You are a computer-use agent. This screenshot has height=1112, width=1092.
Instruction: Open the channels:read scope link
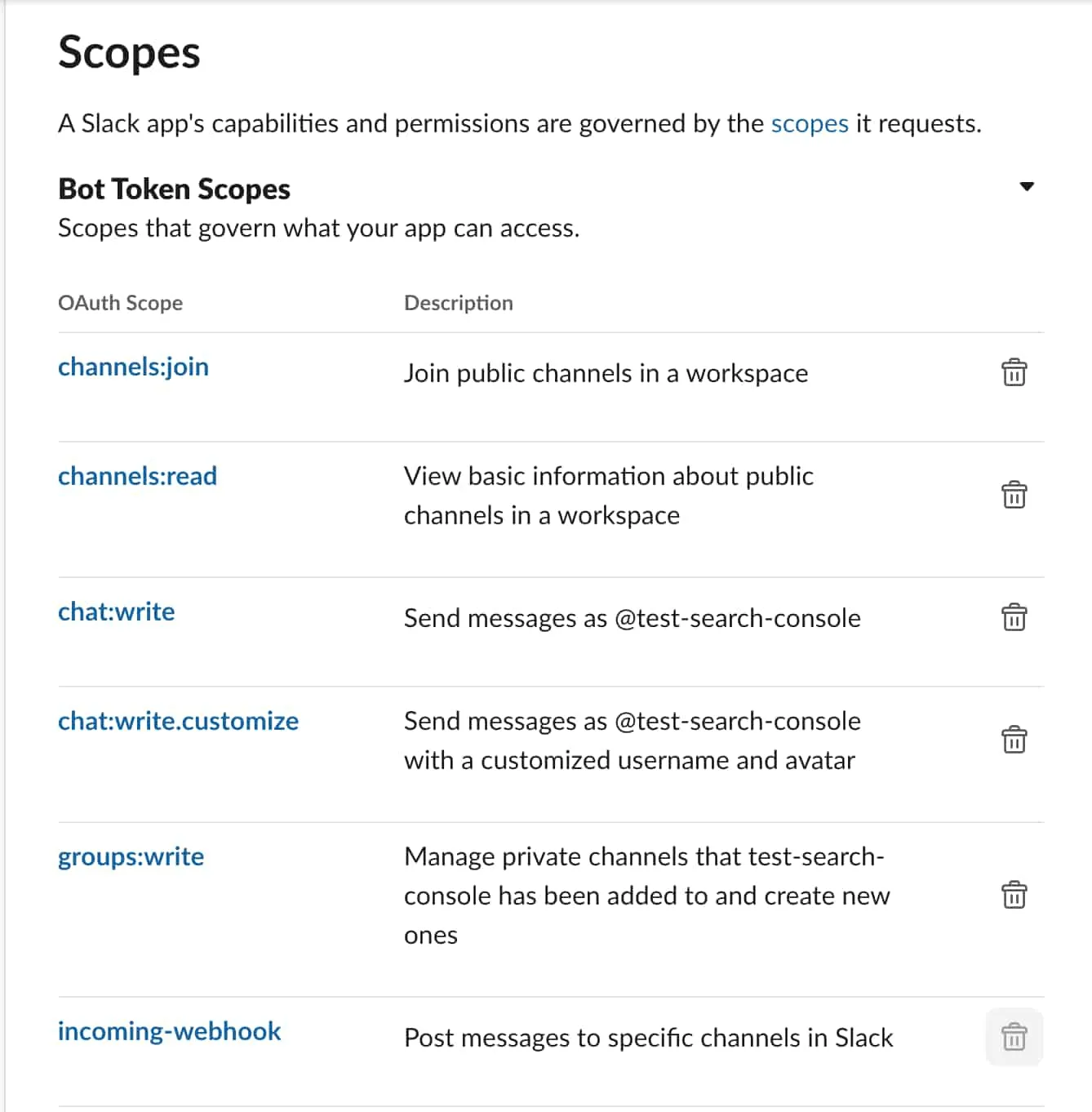tap(137, 476)
